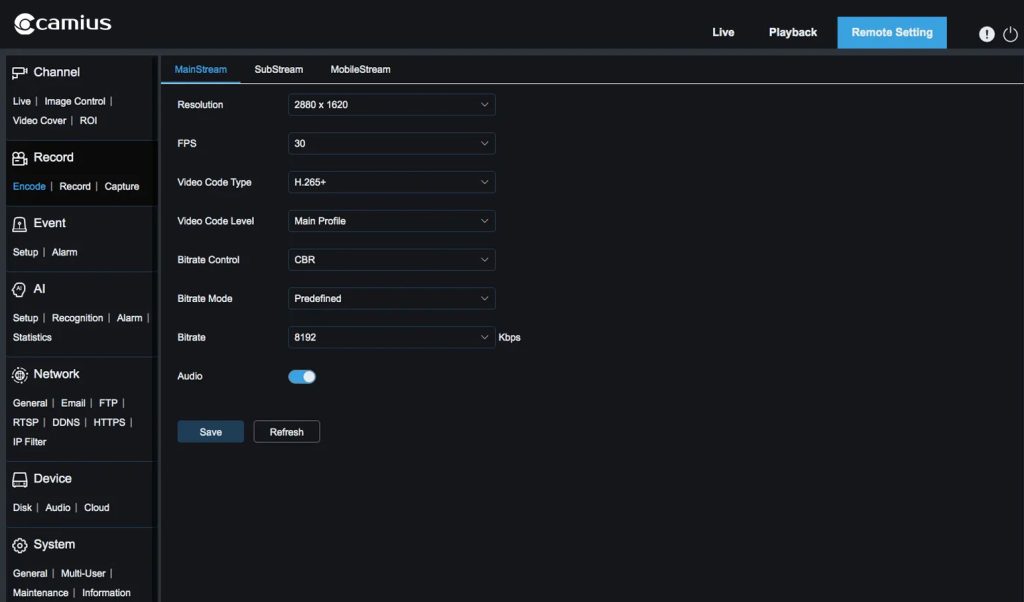Open the Resolution dropdown
Image resolution: width=1024 pixels, height=602 pixels.
(391, 105)
